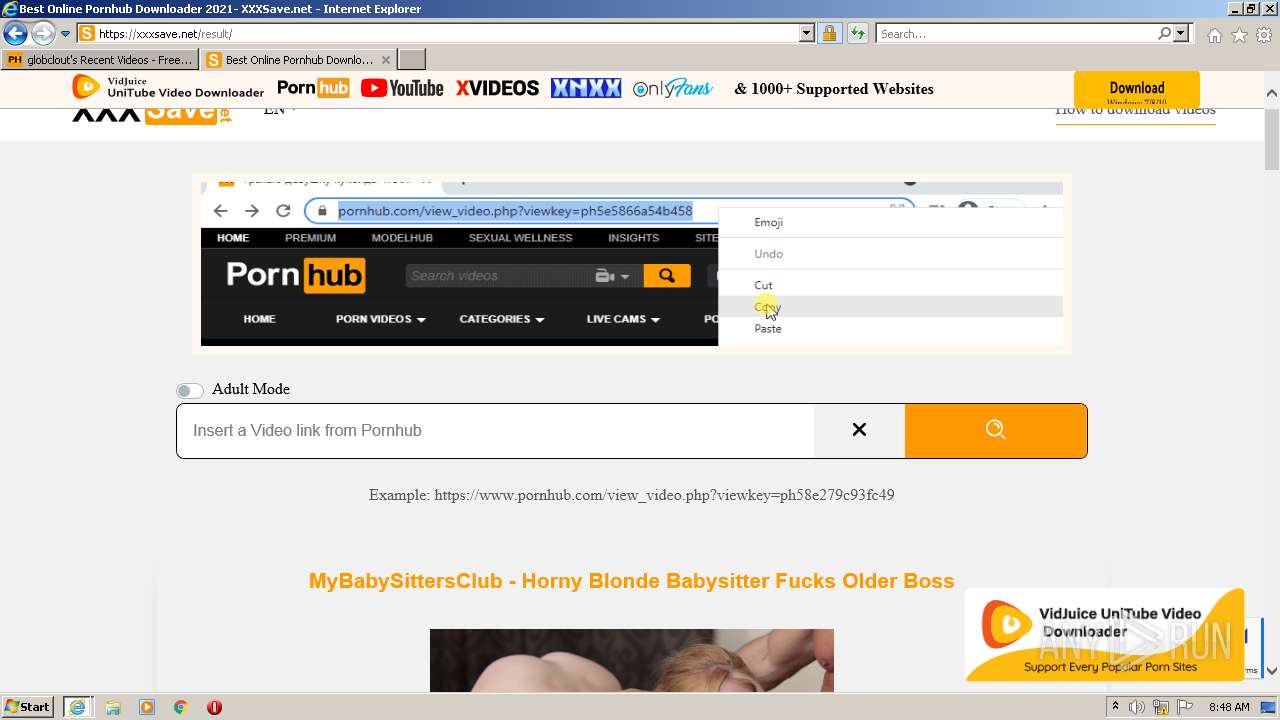Screen dimensions: 1280x720
Task: Select the example Pornhub URL text
Action: point(664,495)
